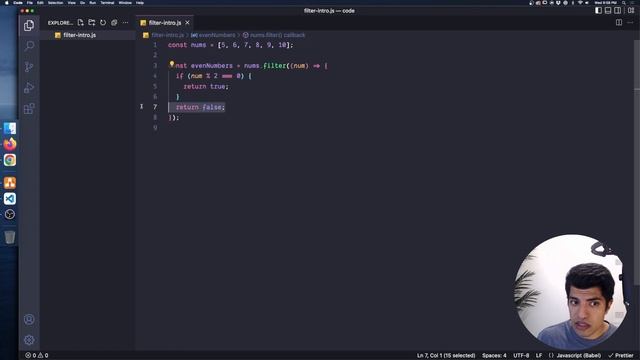The width and height of the screenshot is (640, 360).
Task: Open editor more actions ellipsis
Action: pos(630,22)
